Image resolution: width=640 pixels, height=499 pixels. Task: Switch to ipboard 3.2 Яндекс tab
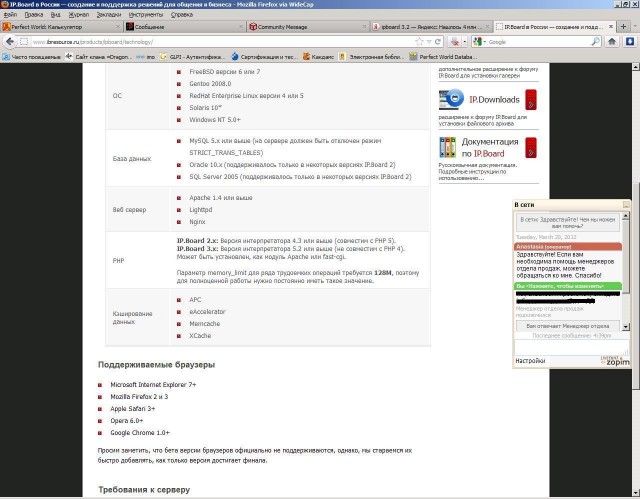(431, 27)
